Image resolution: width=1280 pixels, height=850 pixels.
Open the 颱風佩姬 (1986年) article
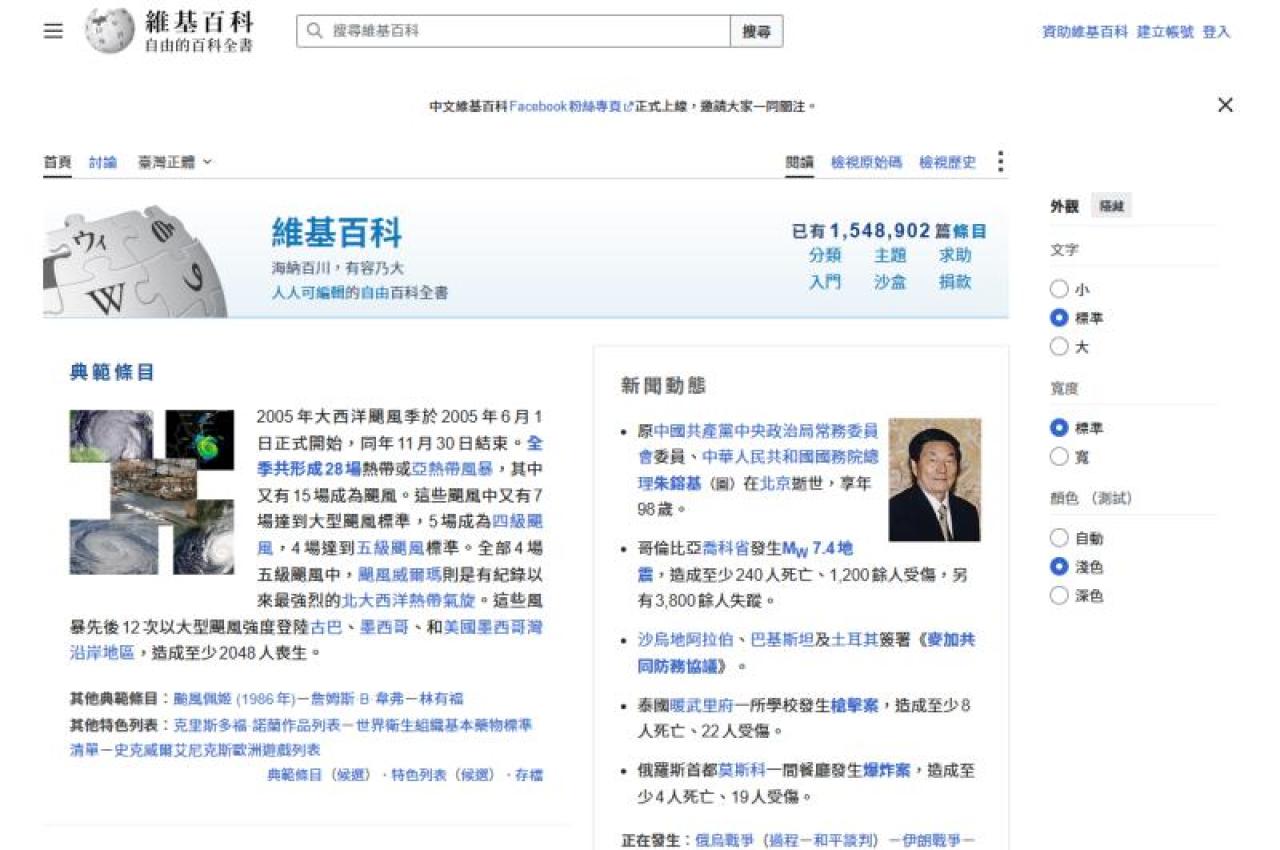(235, 698)
